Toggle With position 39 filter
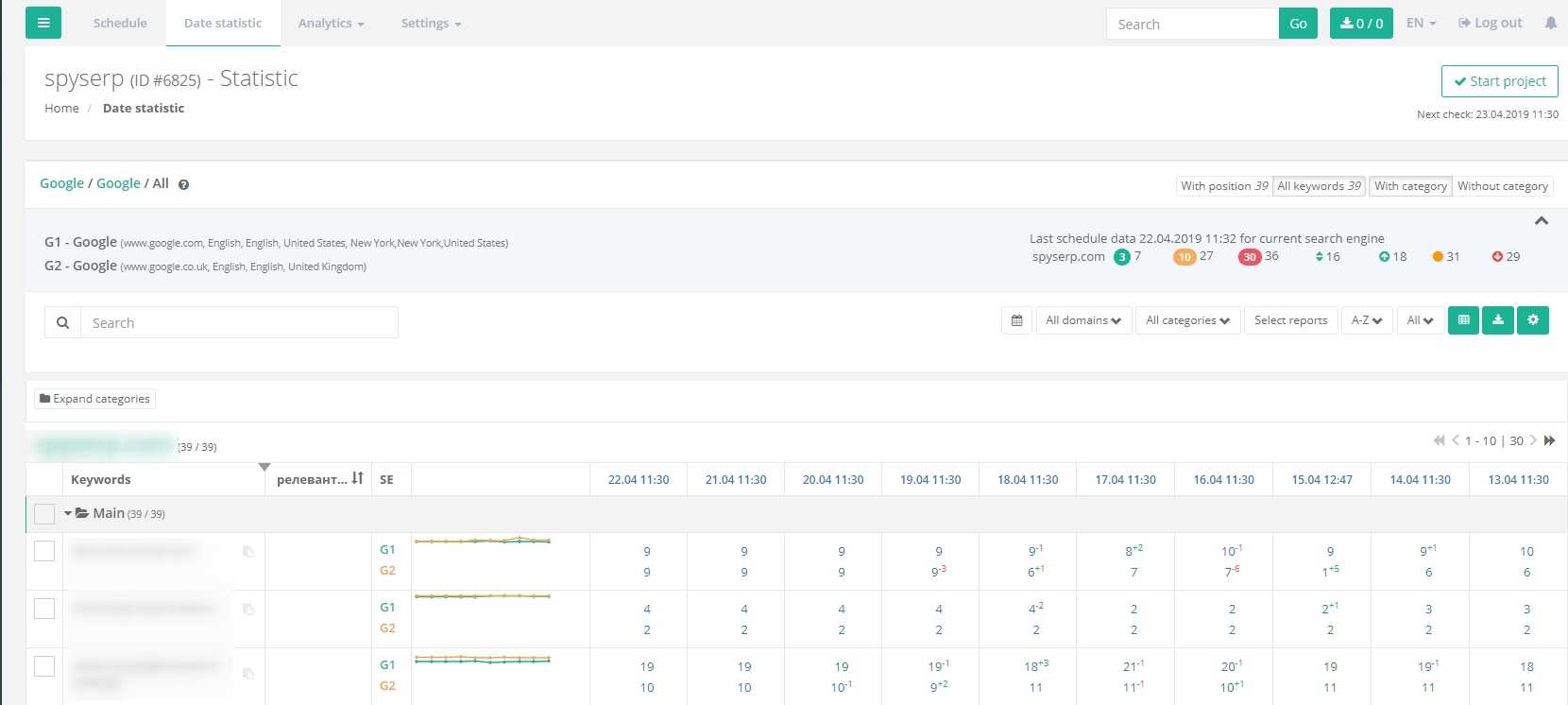This screenshot has height=705, width=1568. tap(1224, 186)
